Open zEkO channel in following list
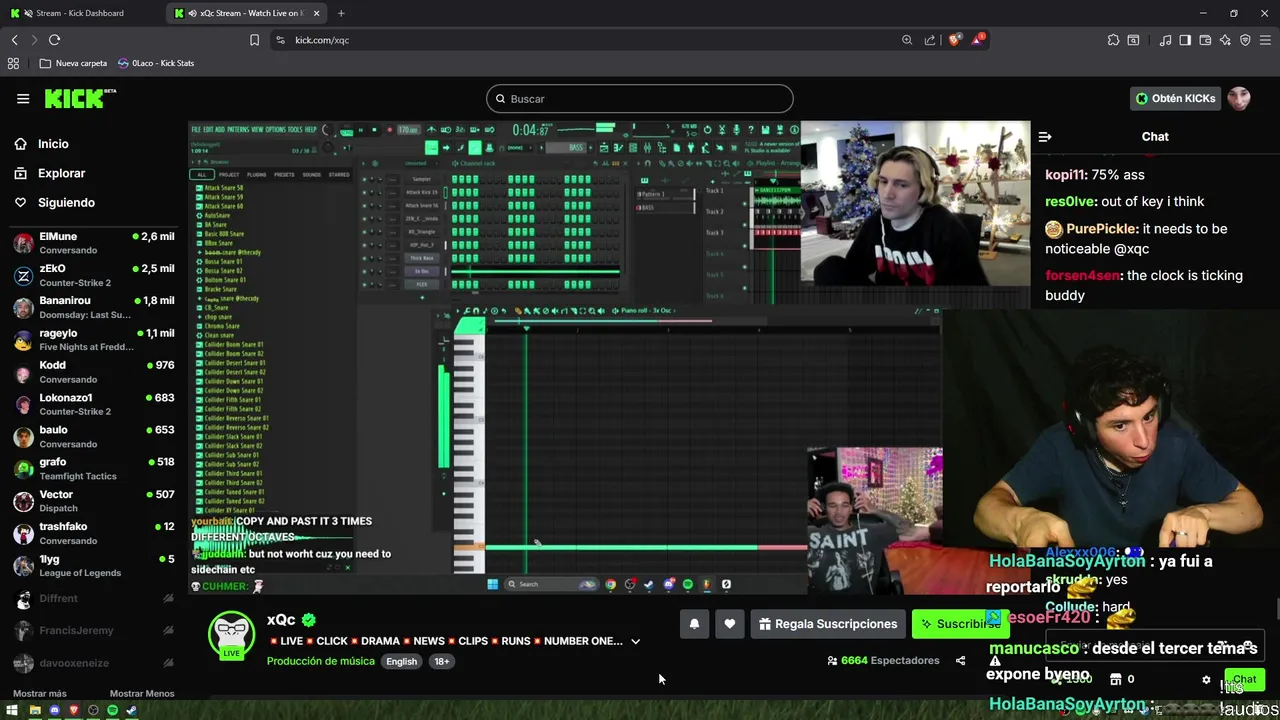Image resolution: width=1280 pixels, height=720 pixels. tap(94, 275)
